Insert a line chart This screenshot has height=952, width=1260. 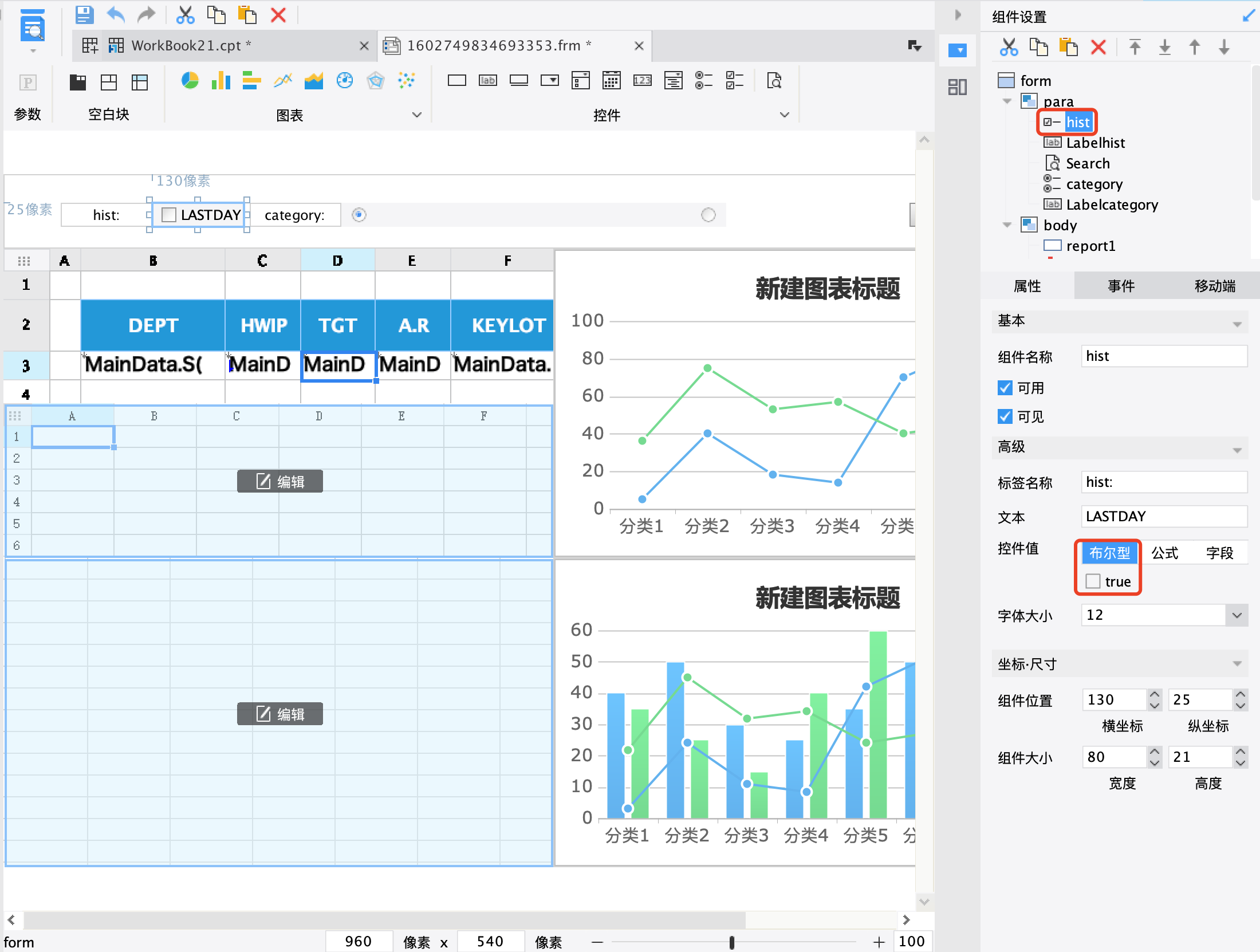tap(282, 80)
